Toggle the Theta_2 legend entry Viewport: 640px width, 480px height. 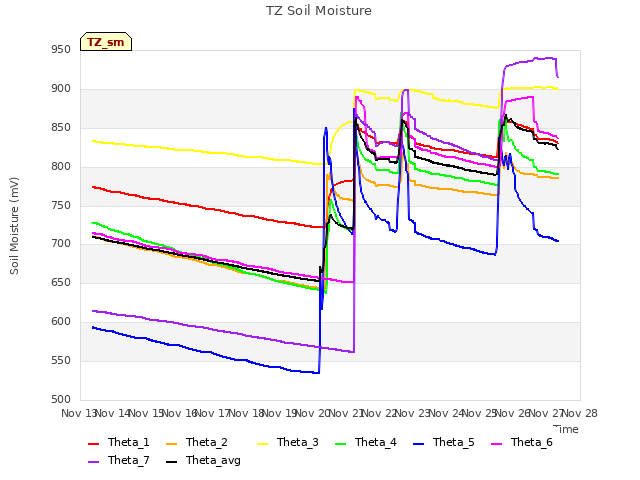tap(197, 442)
